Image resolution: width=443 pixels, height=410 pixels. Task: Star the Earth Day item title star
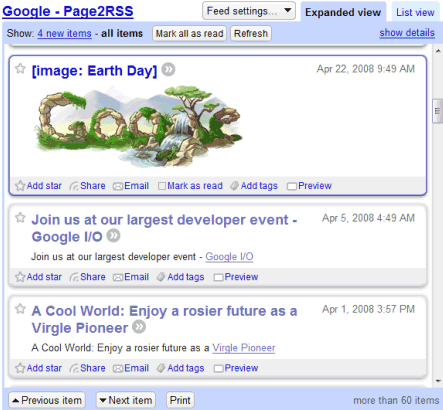pos(20,69)
